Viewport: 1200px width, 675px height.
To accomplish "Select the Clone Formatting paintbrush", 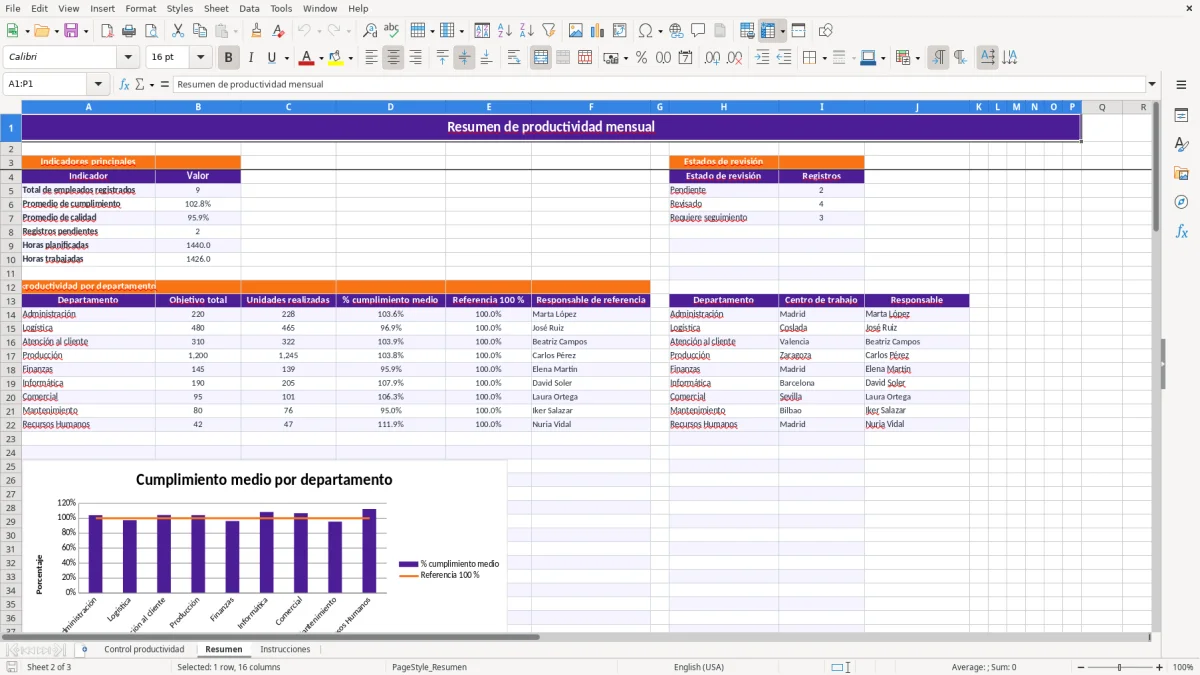I will click(256, 31).
